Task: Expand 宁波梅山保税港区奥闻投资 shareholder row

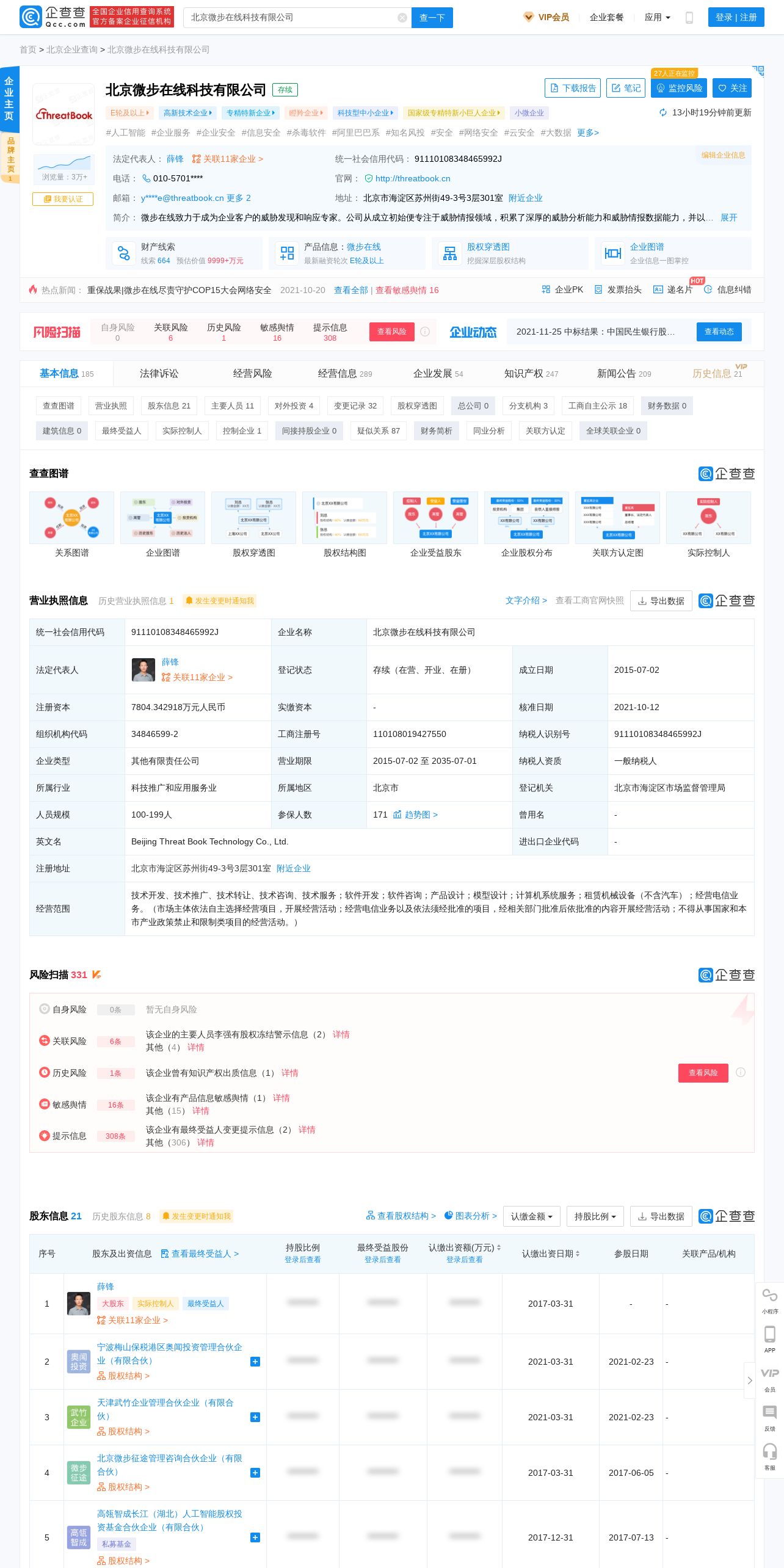Action: click(x=255, y=1362)
